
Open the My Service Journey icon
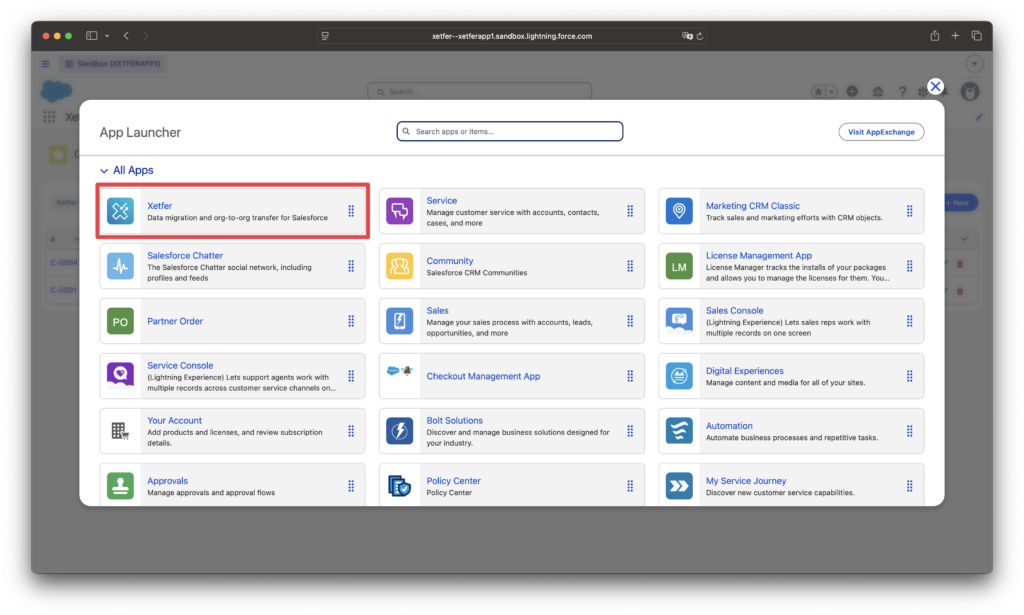click(679, 486)
